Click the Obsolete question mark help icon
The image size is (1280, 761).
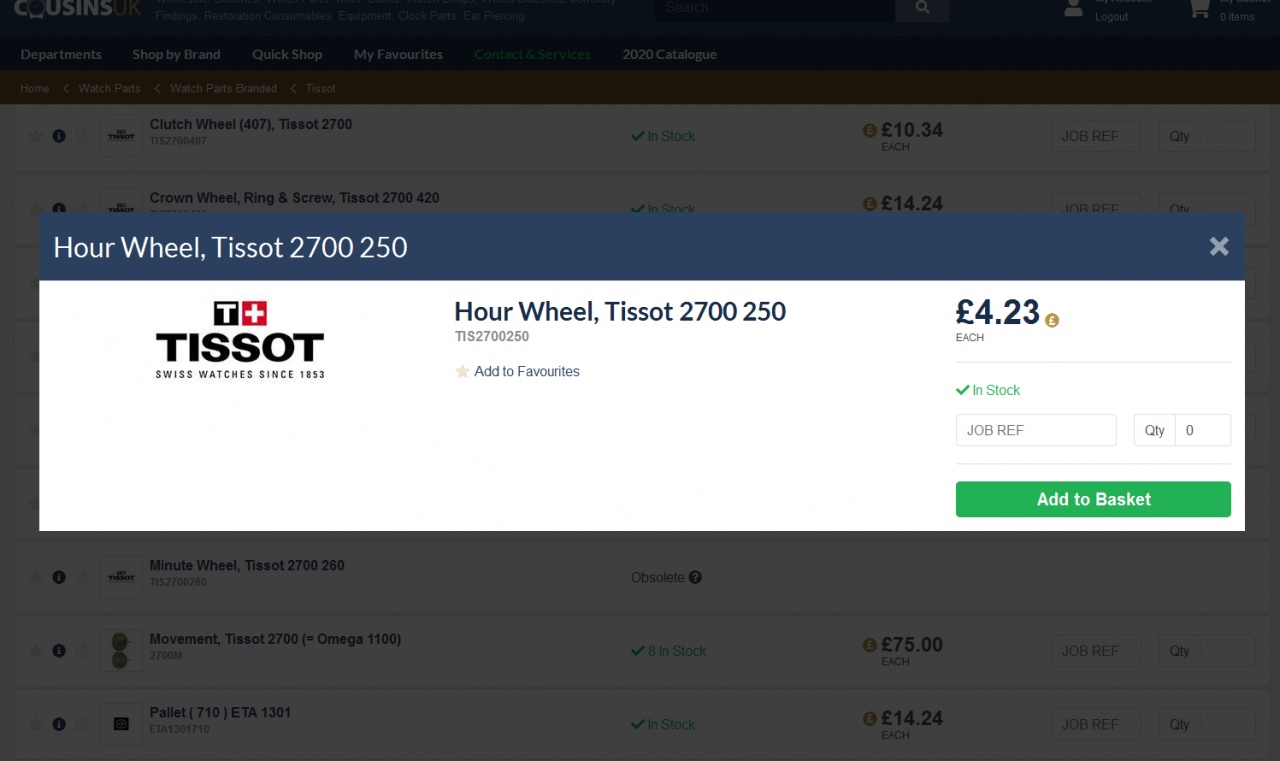click(x=695, y=577)
